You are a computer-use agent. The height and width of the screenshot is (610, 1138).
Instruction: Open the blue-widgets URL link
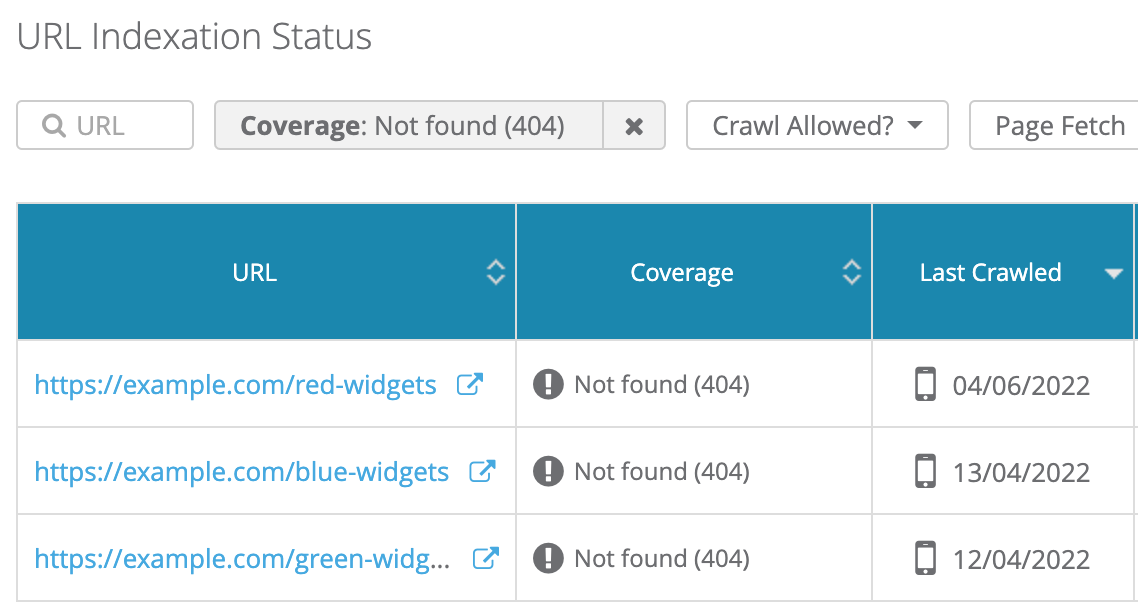click(x=241, y=472)
